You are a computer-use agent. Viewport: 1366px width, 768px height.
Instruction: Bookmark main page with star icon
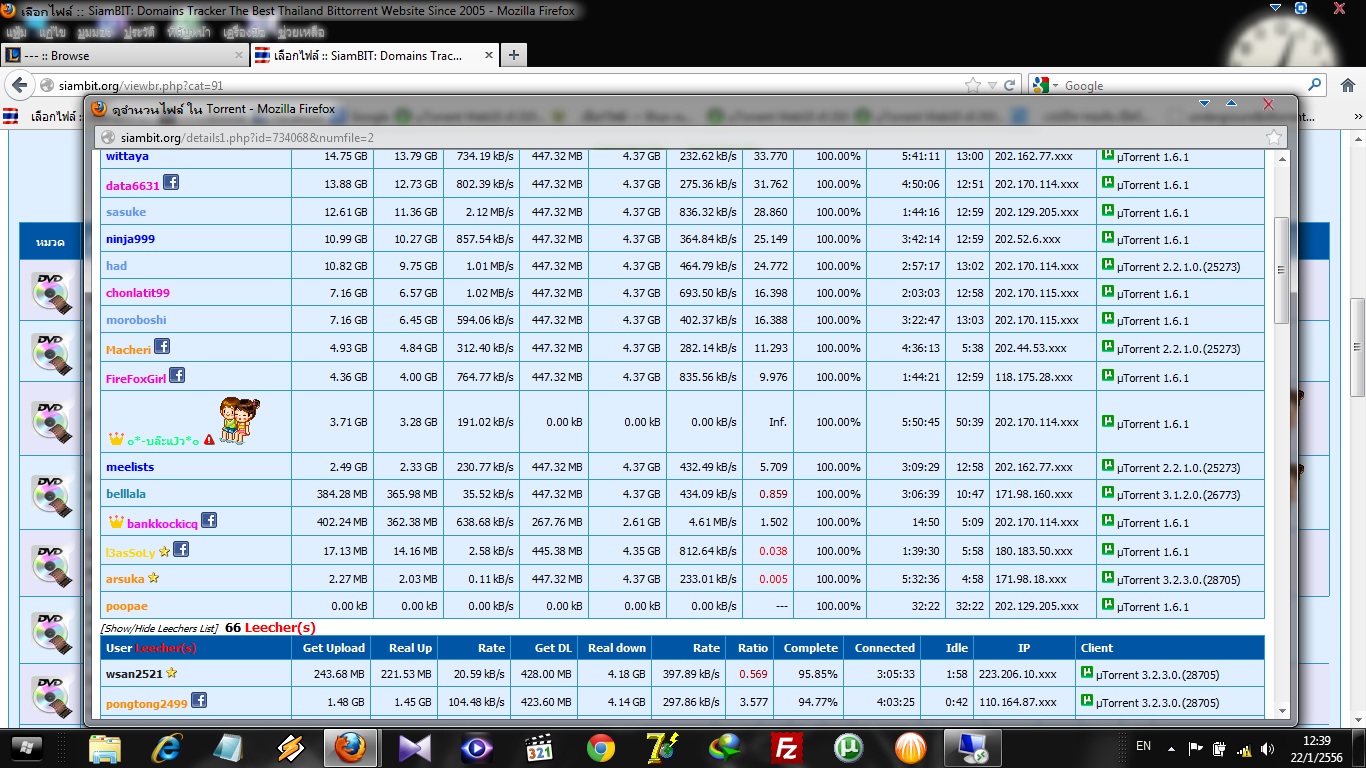pyautogui.click(x=973, y=85)
